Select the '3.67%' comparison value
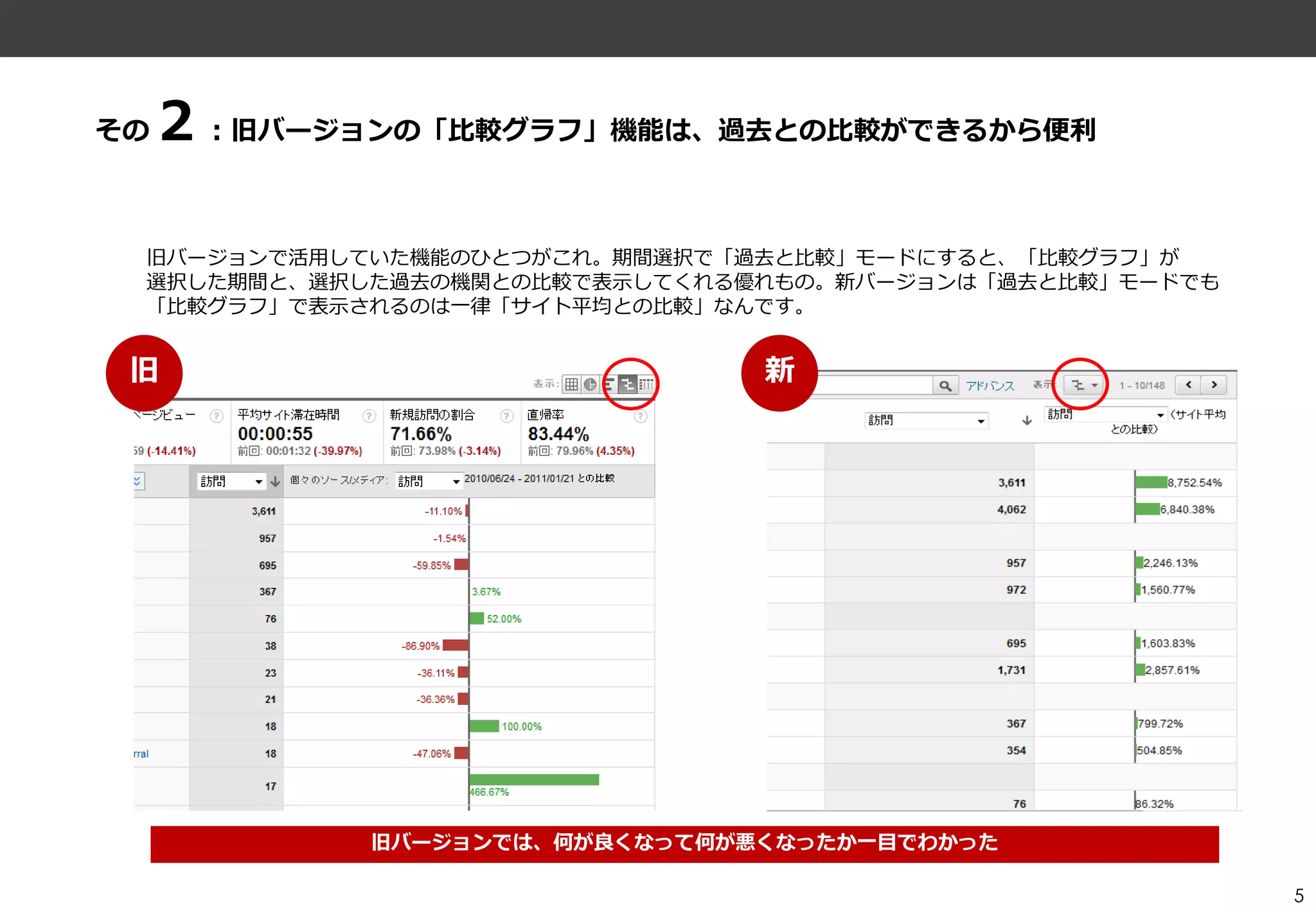The width and height of the screenshot is (1316, 911). click(x=486, y=592)
